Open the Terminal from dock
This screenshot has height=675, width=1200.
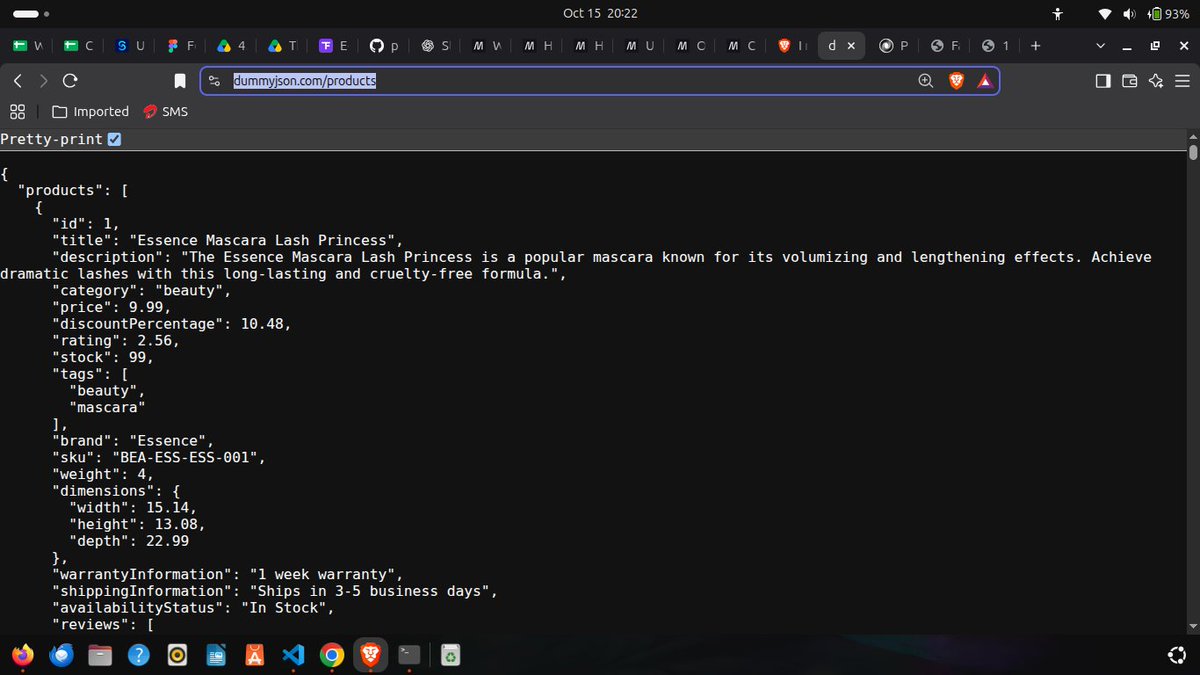409,655
